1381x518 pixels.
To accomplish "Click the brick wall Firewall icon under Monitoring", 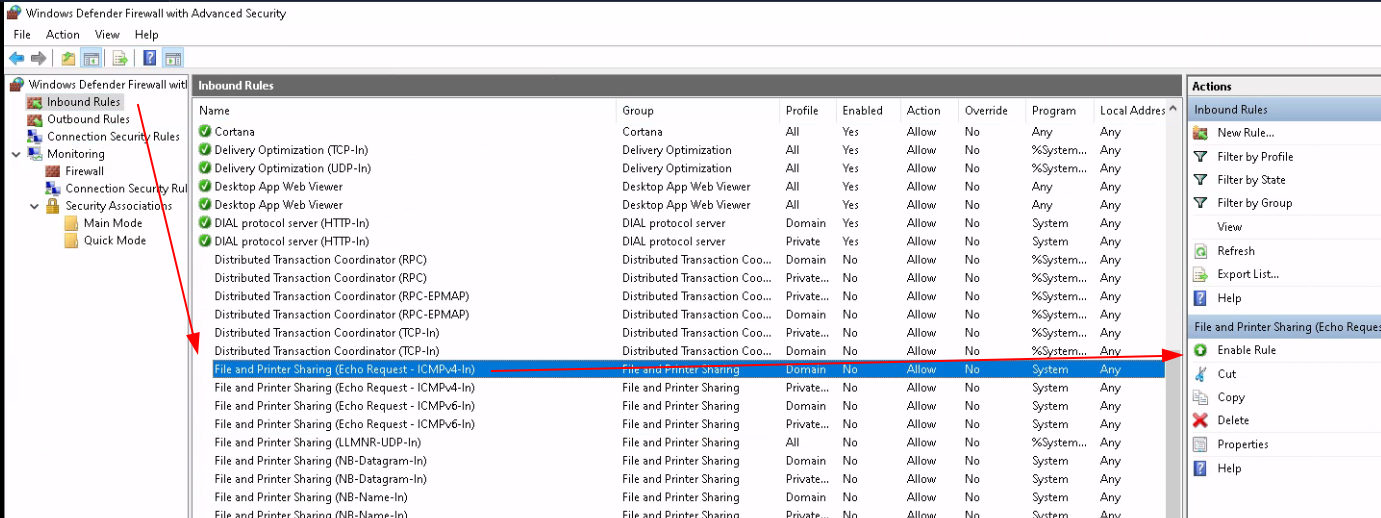I will (53, 171).
